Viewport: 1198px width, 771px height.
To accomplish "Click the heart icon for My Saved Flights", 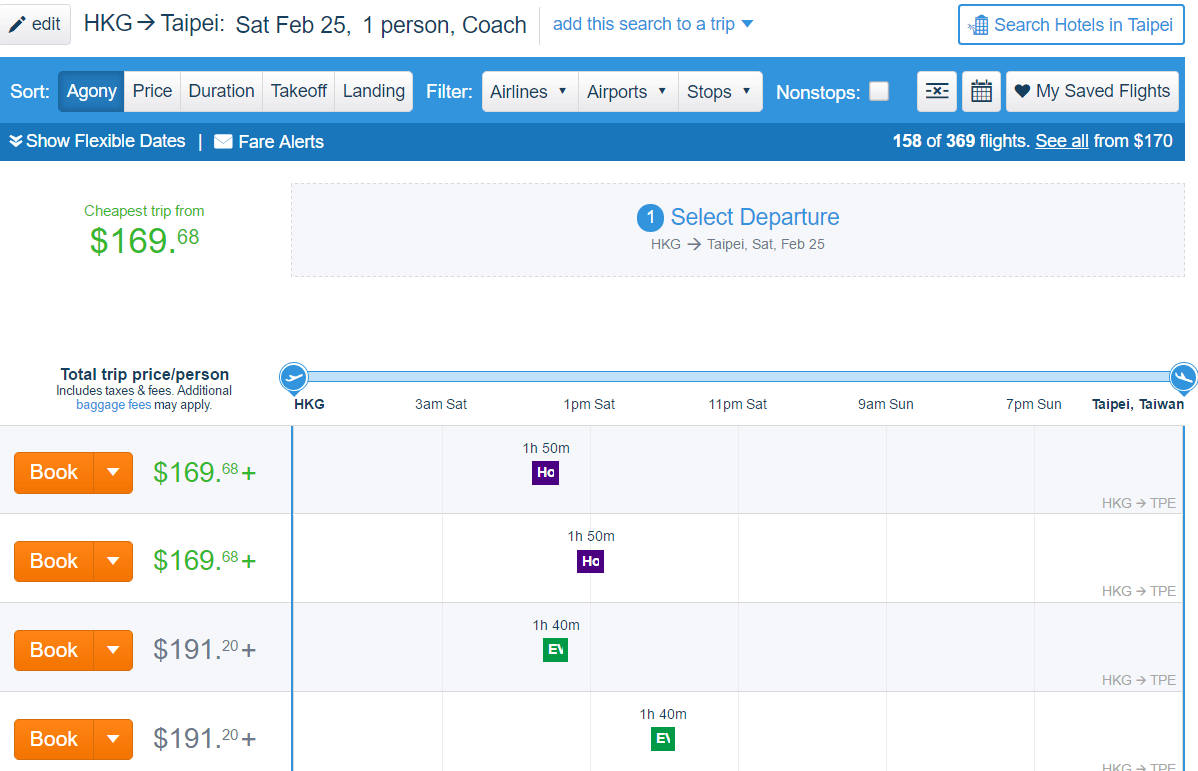I will 1022,90.
